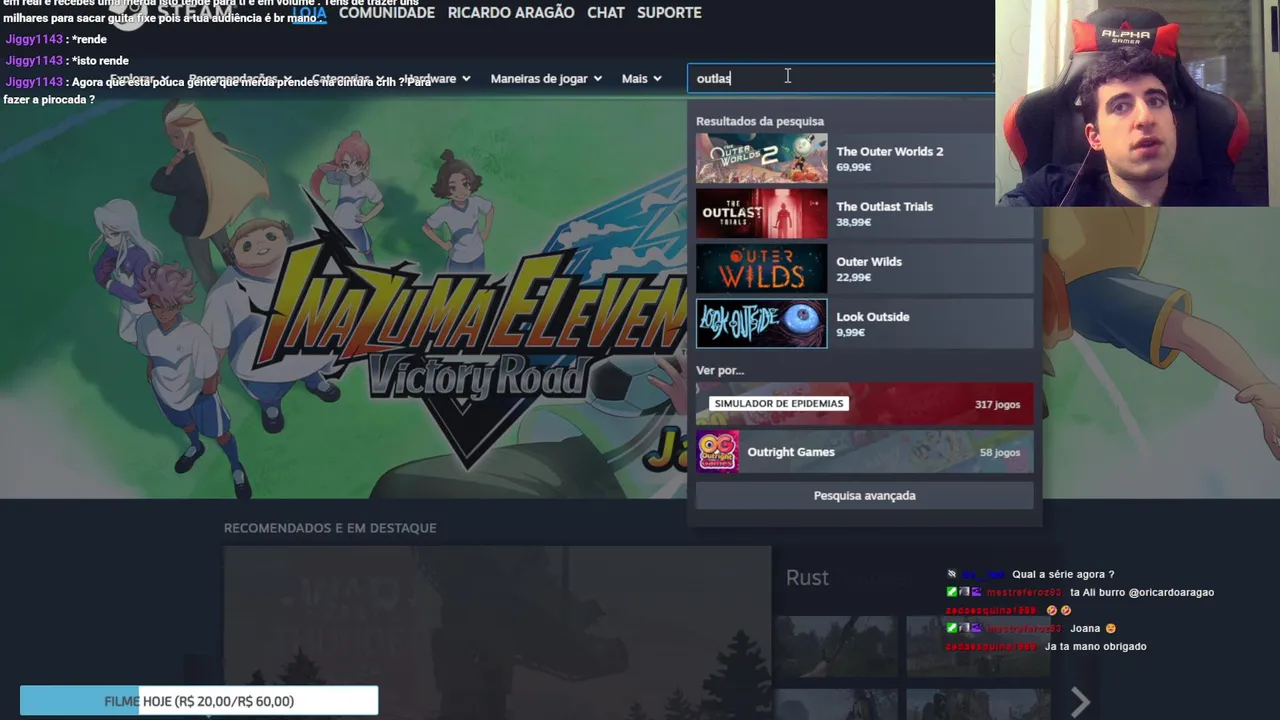Open the CHAT menu item
Viewport: 1280px width, 720px height.
point(606,13)
